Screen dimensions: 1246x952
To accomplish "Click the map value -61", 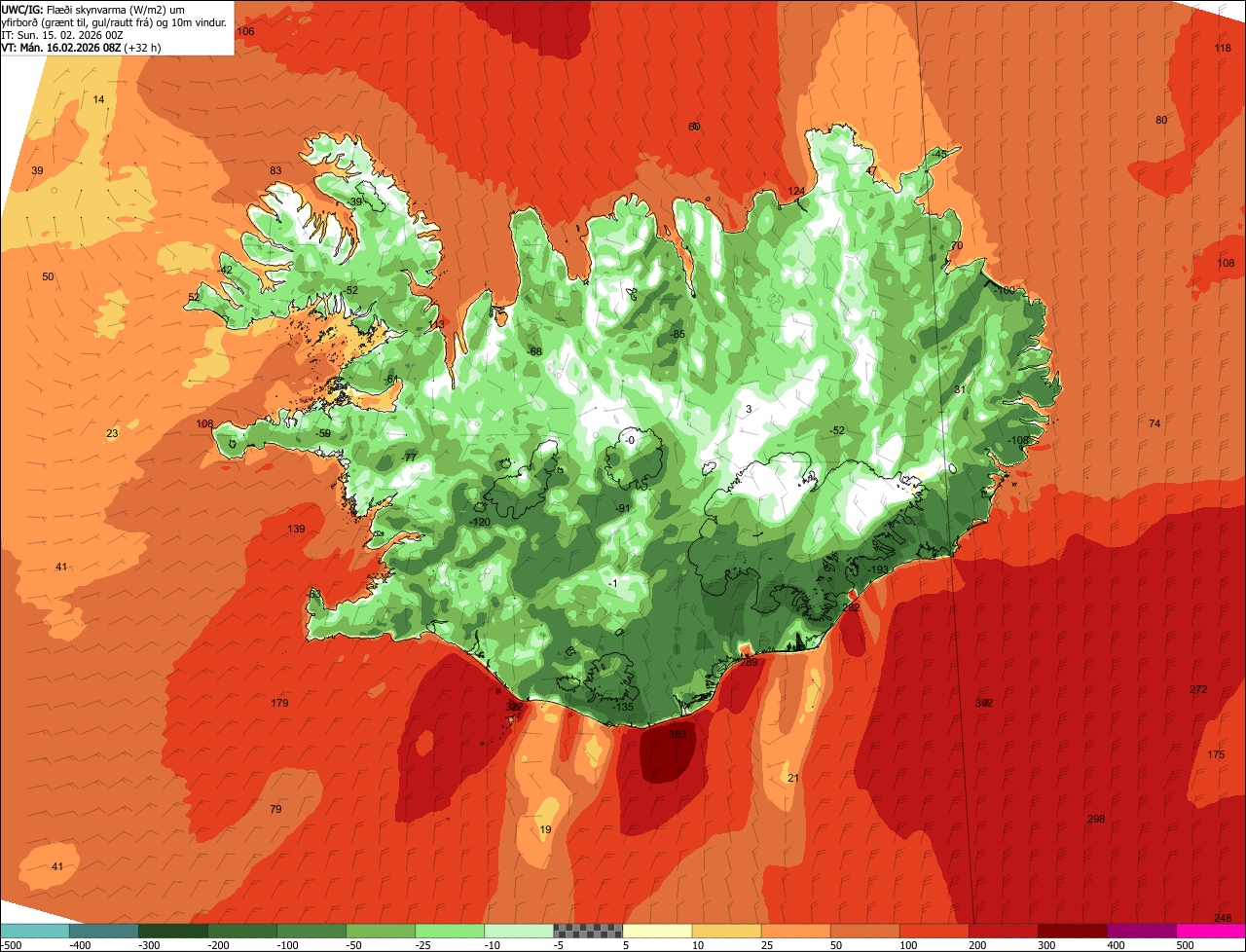I will point(391,380).
